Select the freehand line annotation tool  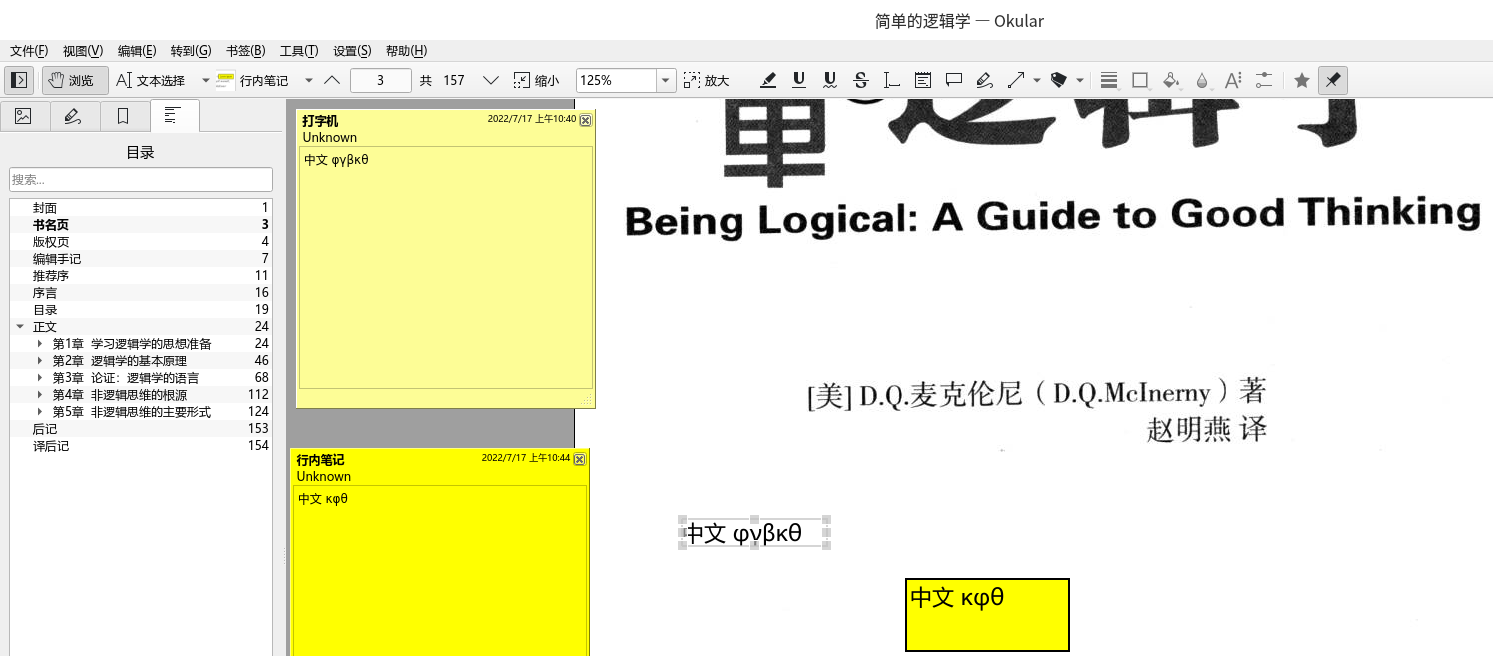[x=985, y=80]
